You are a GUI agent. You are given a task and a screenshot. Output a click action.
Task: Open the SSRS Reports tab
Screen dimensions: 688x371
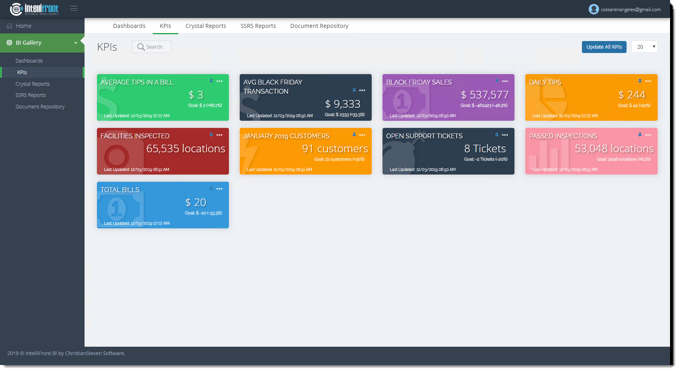tap(258, 26)
